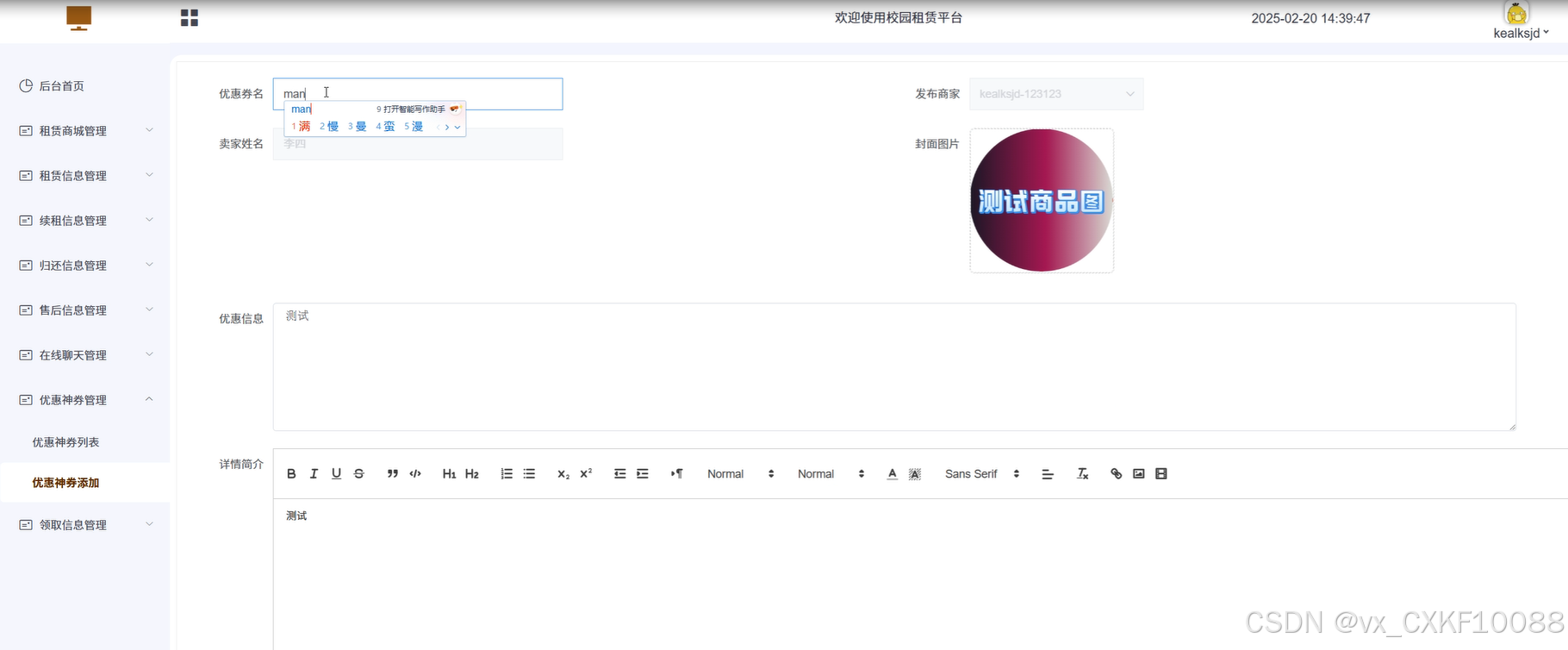Expand the 租赁信息管理 menu
Screen dimensions: 1568x650
[x=84, y=176]
